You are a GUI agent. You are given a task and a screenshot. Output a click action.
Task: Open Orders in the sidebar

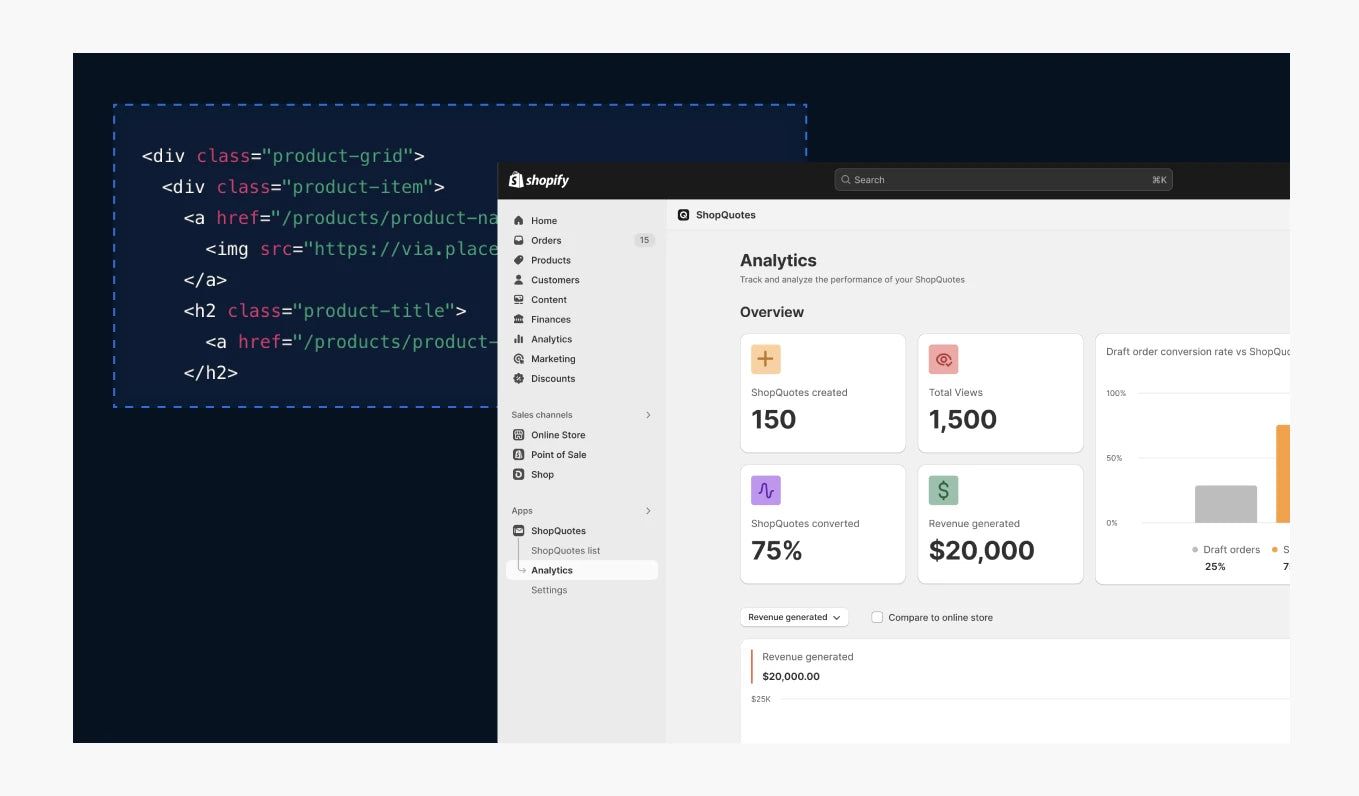click(546, 240)
